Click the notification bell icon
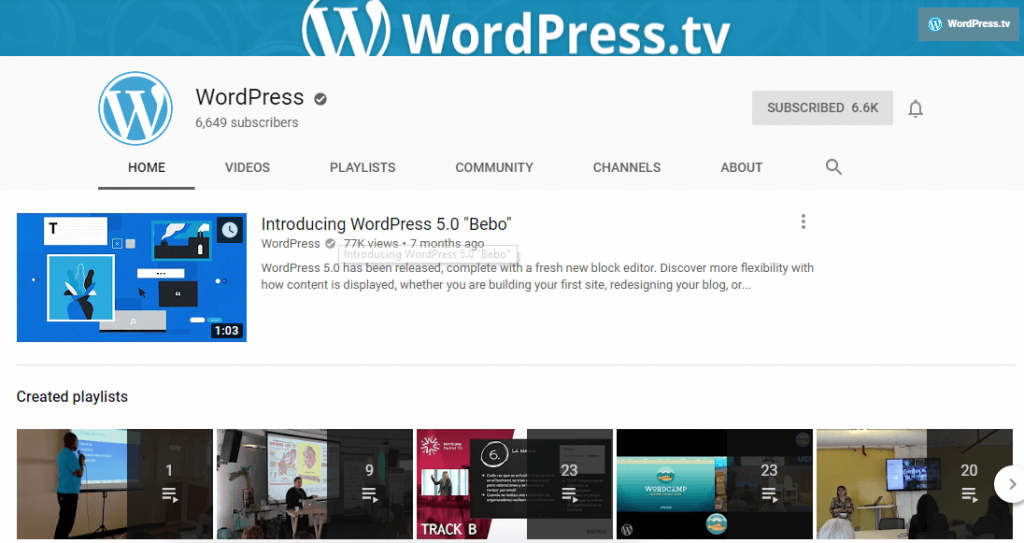Screen dimensions: 1024x543 click(x=916, y=108)
